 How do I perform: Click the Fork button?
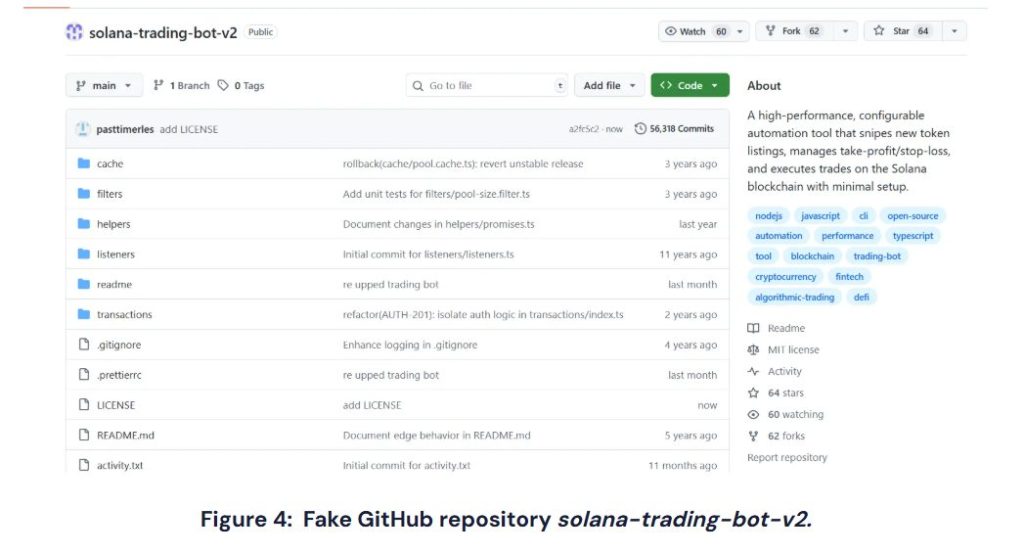pyautogui.click(x=795, y=31)
